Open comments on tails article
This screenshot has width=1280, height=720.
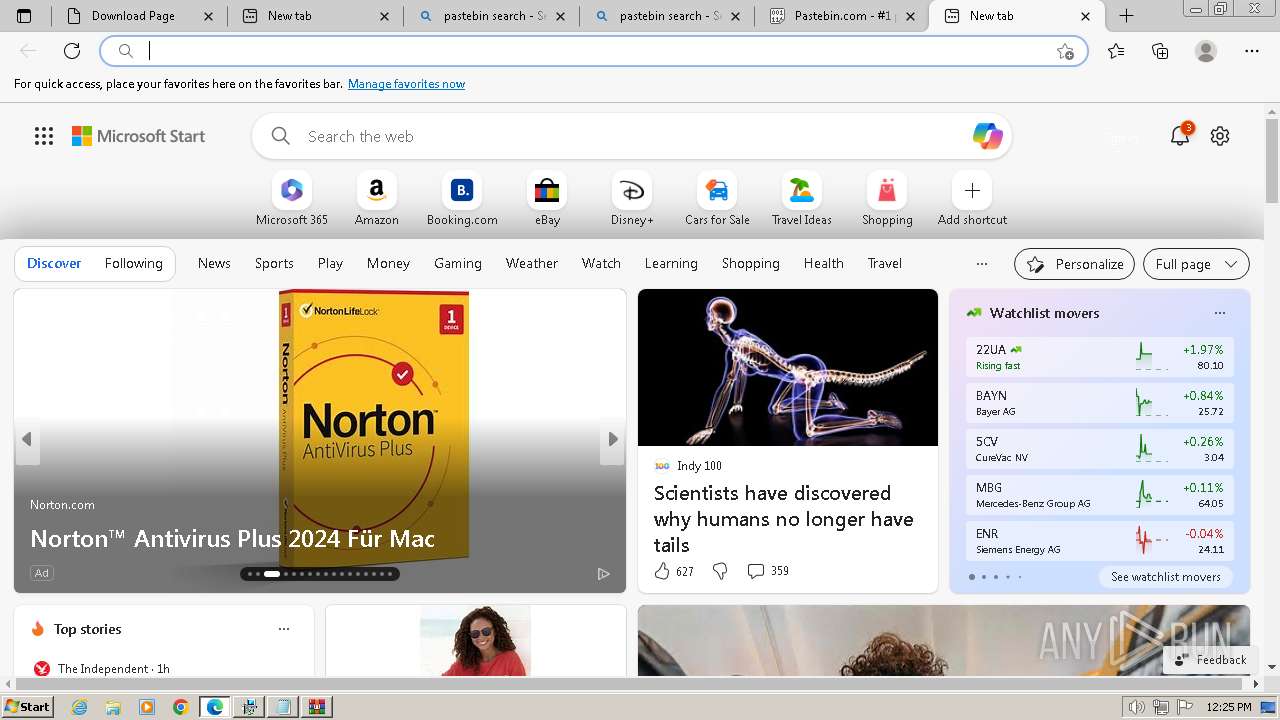[768, 571]
